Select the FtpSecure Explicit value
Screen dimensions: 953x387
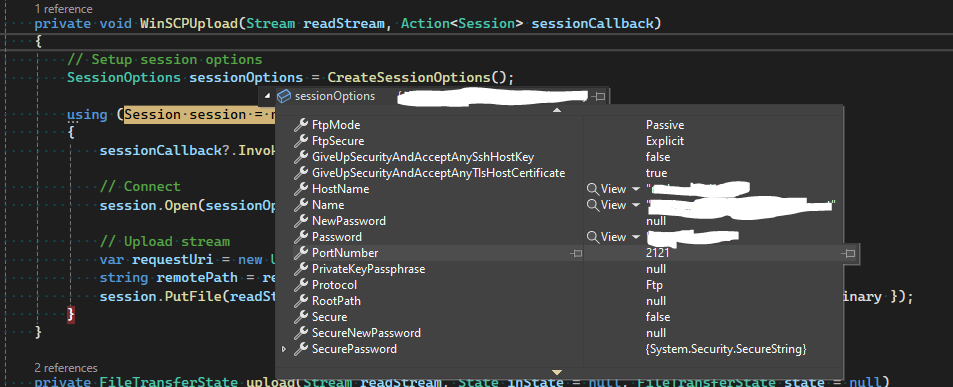click(x=665, y=141)
